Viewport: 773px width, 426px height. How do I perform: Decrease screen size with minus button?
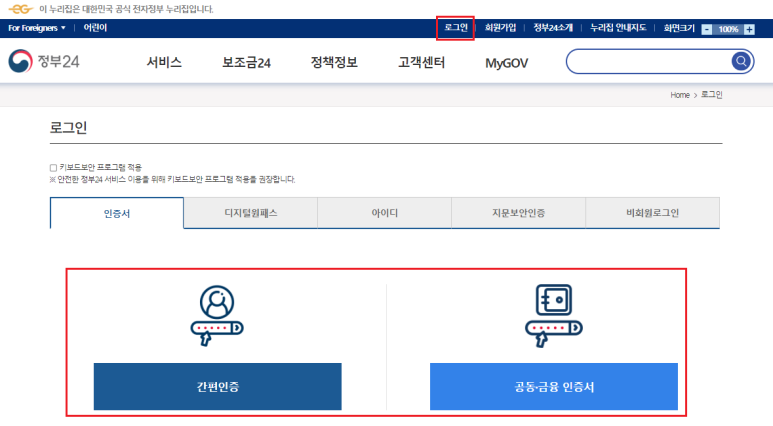(x=707, y=29)
